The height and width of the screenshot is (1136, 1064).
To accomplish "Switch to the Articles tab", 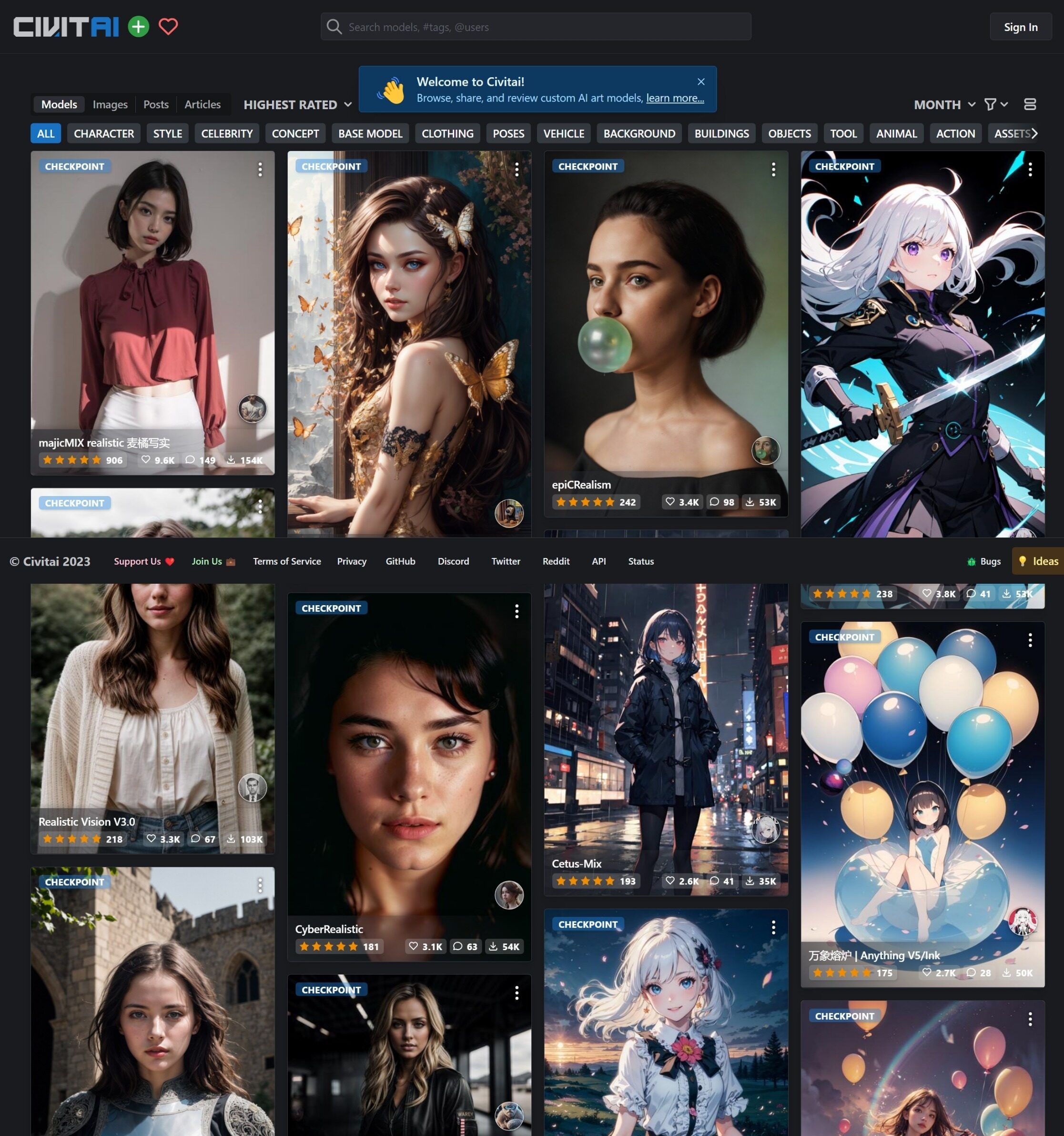I will click(203, 104).
